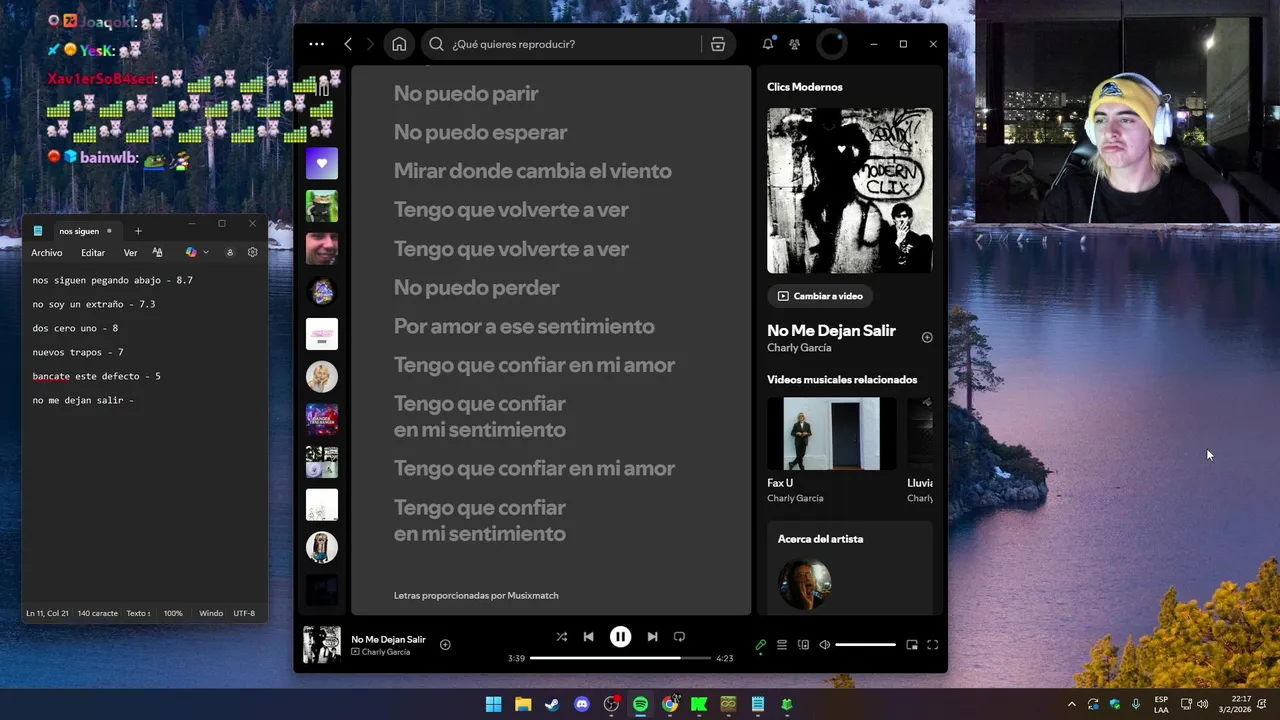
Task: Jump to lyric No puedo parir
Action: [466, 94]
